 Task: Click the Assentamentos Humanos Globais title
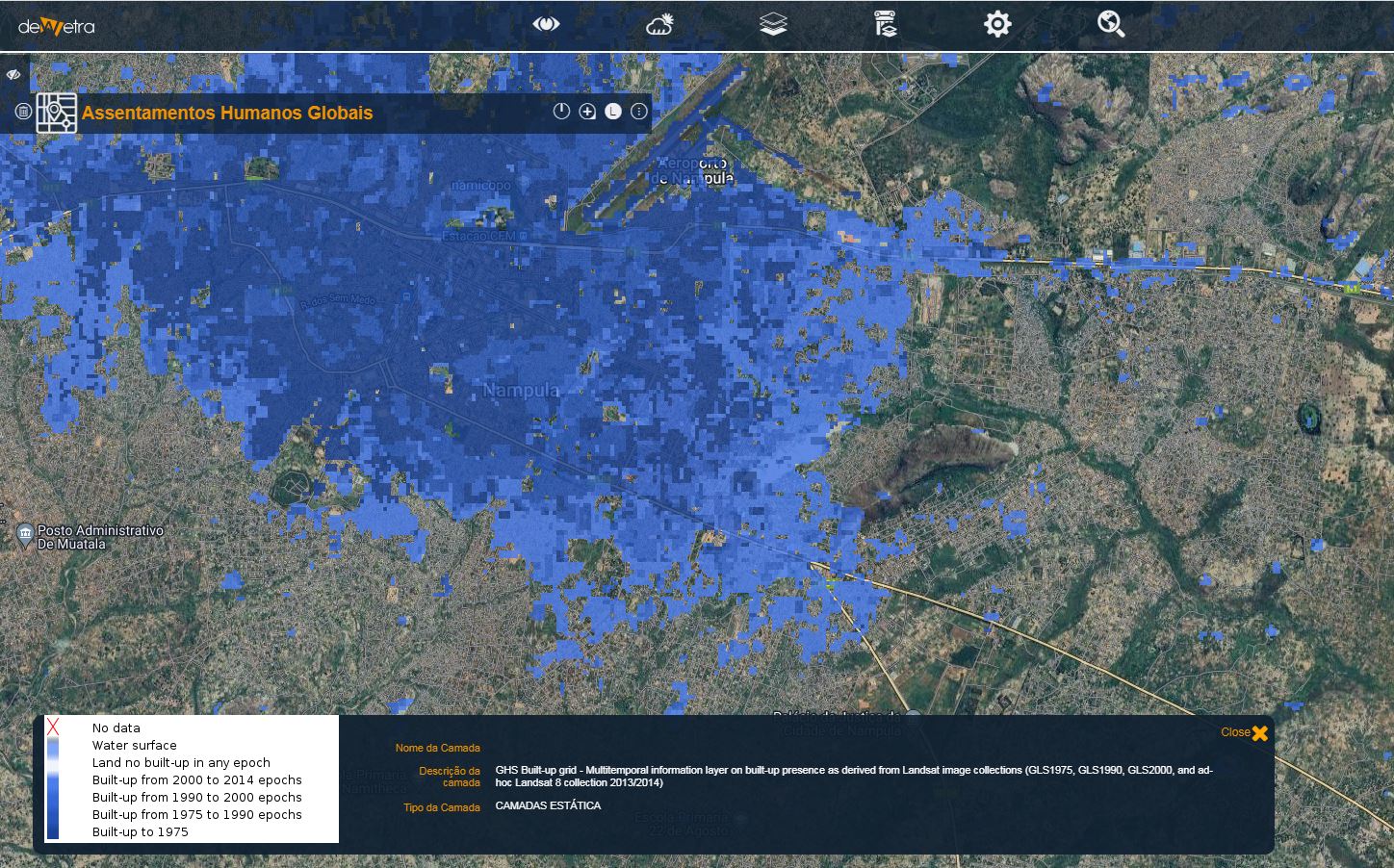(x=227, y=113)
